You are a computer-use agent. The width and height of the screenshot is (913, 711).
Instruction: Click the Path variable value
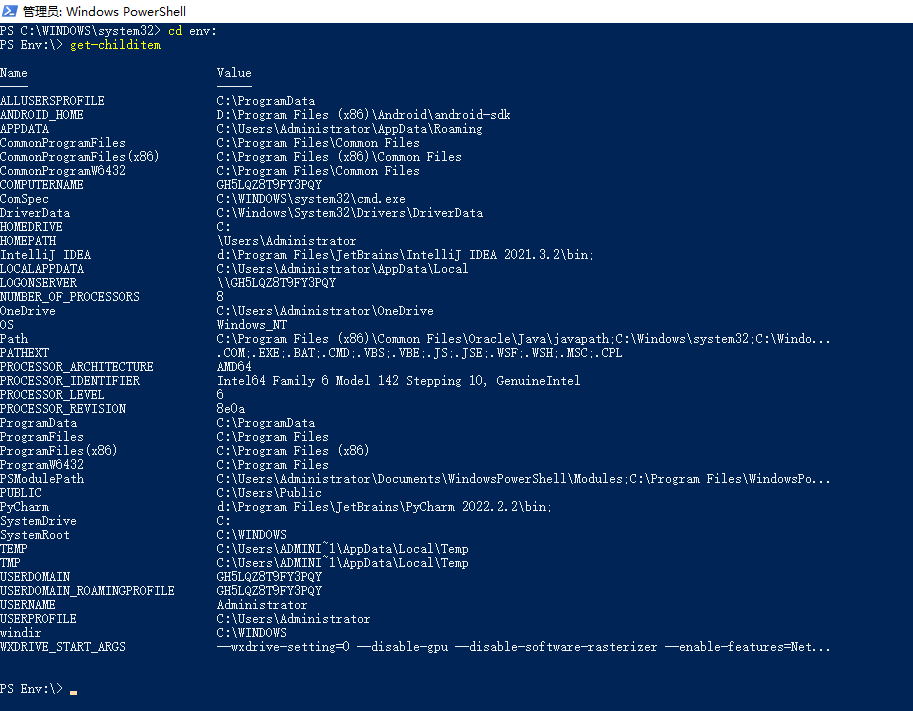coord(500,338)
